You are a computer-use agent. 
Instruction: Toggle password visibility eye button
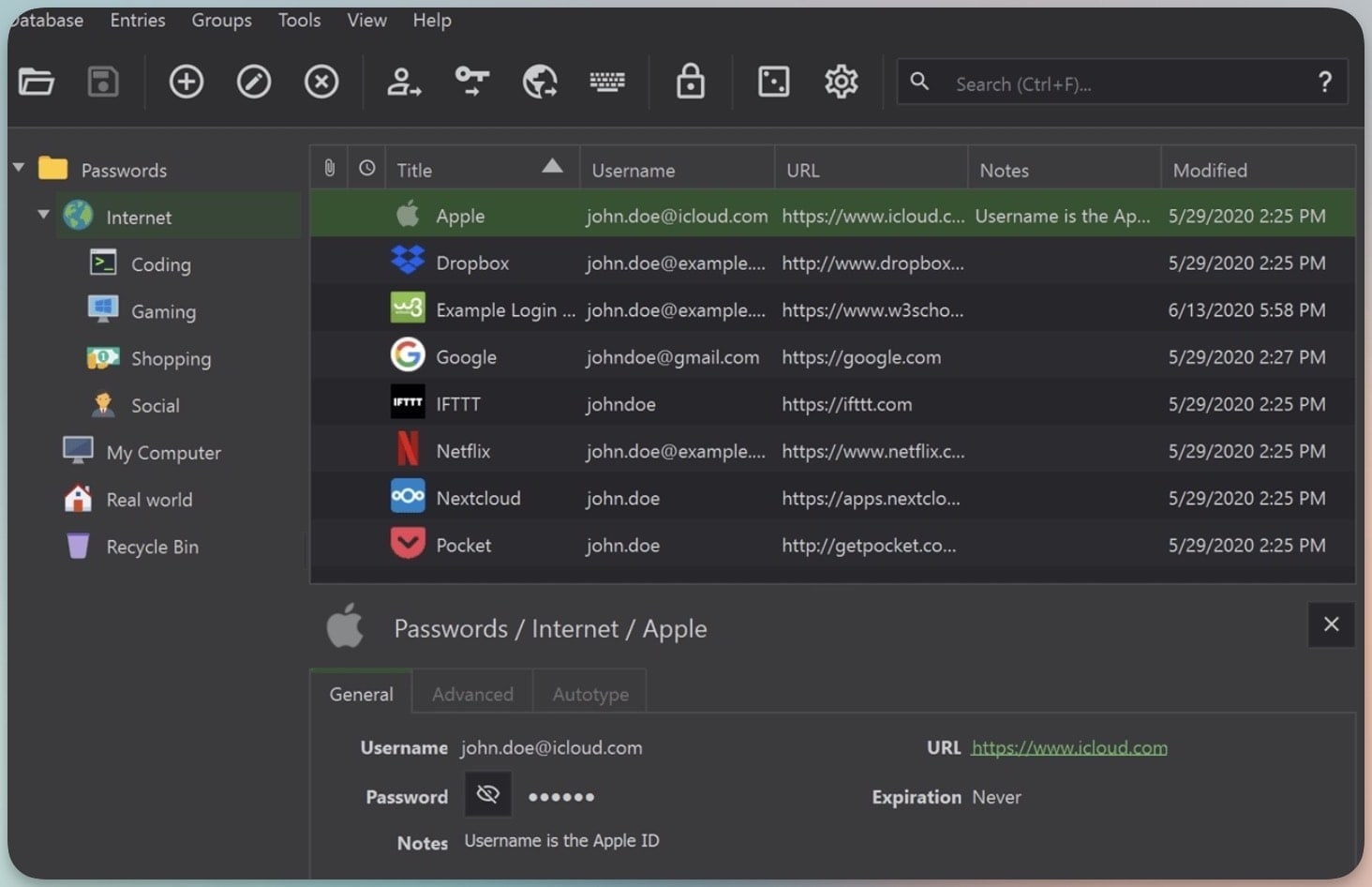coord(487,795)
